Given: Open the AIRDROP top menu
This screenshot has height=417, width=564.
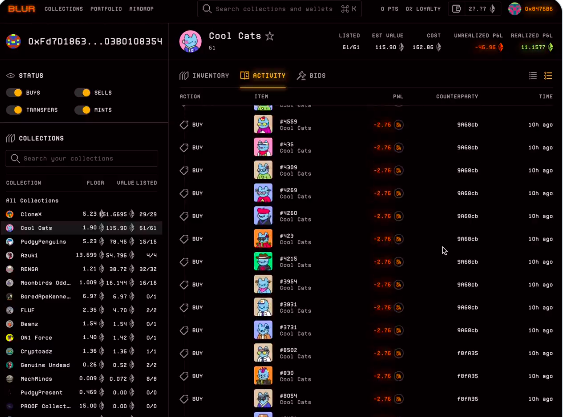Looking at the screenshot, I should [x=141, y=9].
